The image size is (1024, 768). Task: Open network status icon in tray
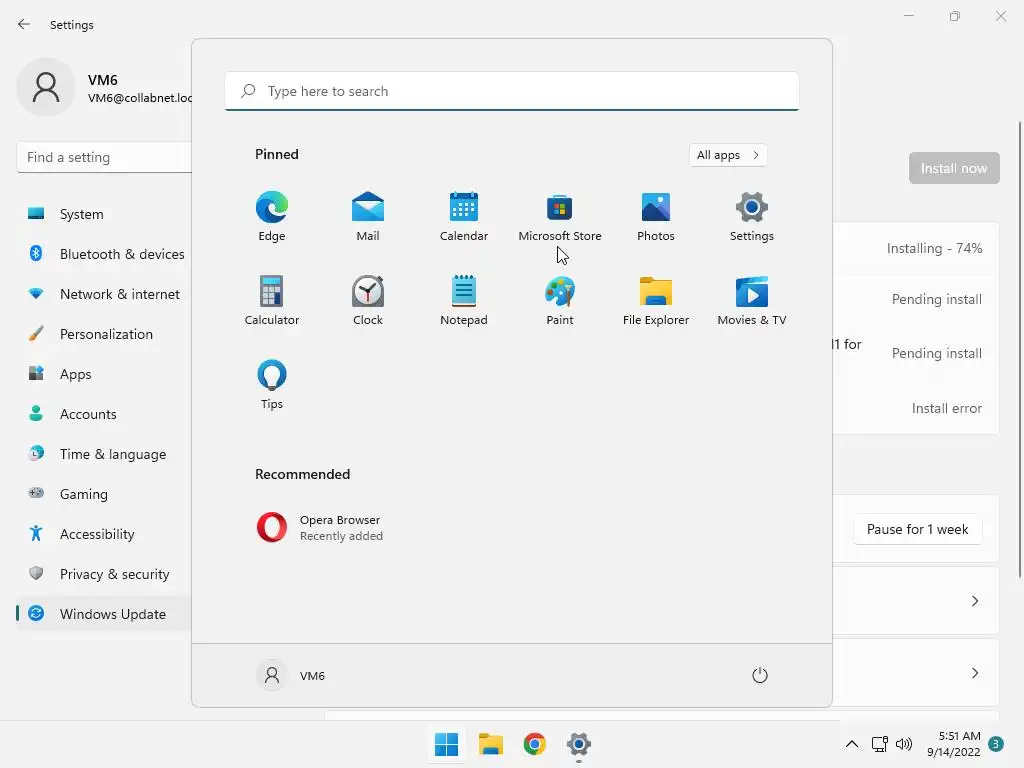click(x=880, y=744)
